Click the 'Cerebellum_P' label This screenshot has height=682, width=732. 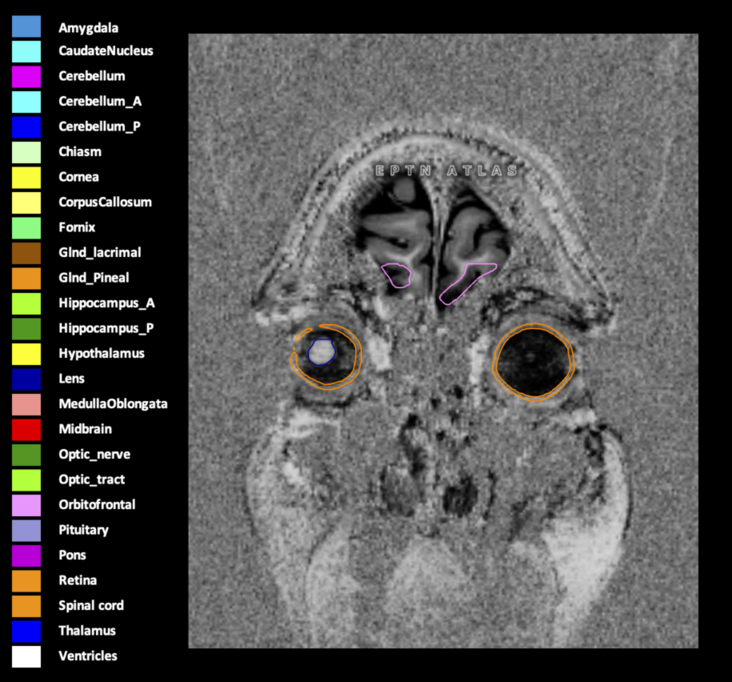pyautogui.click(x=99, y=127)
